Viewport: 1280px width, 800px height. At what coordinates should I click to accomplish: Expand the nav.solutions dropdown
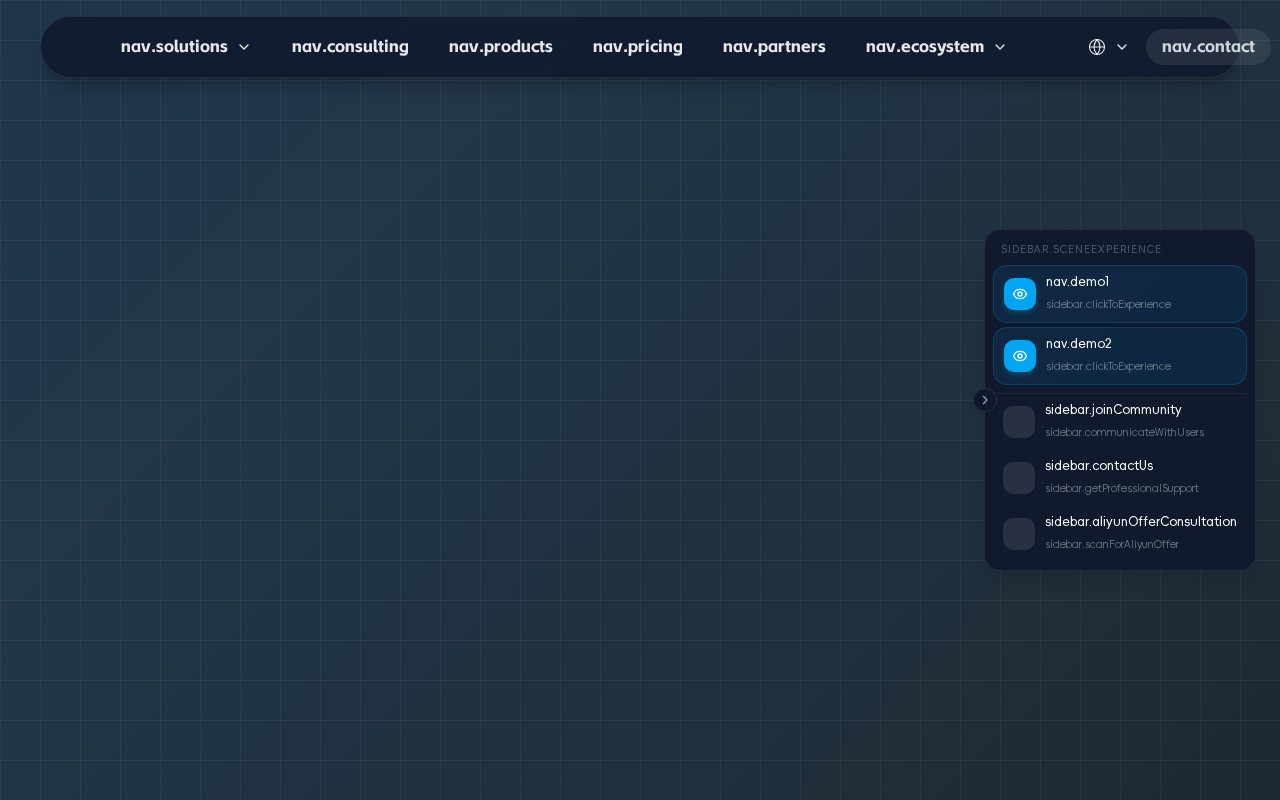coord(186,47)
